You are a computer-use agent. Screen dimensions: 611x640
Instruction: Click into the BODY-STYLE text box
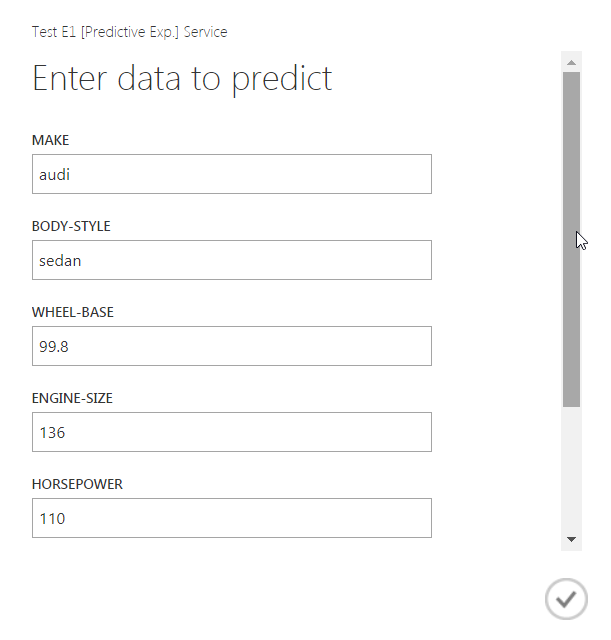pyautogui.click(x=231, y=260)
